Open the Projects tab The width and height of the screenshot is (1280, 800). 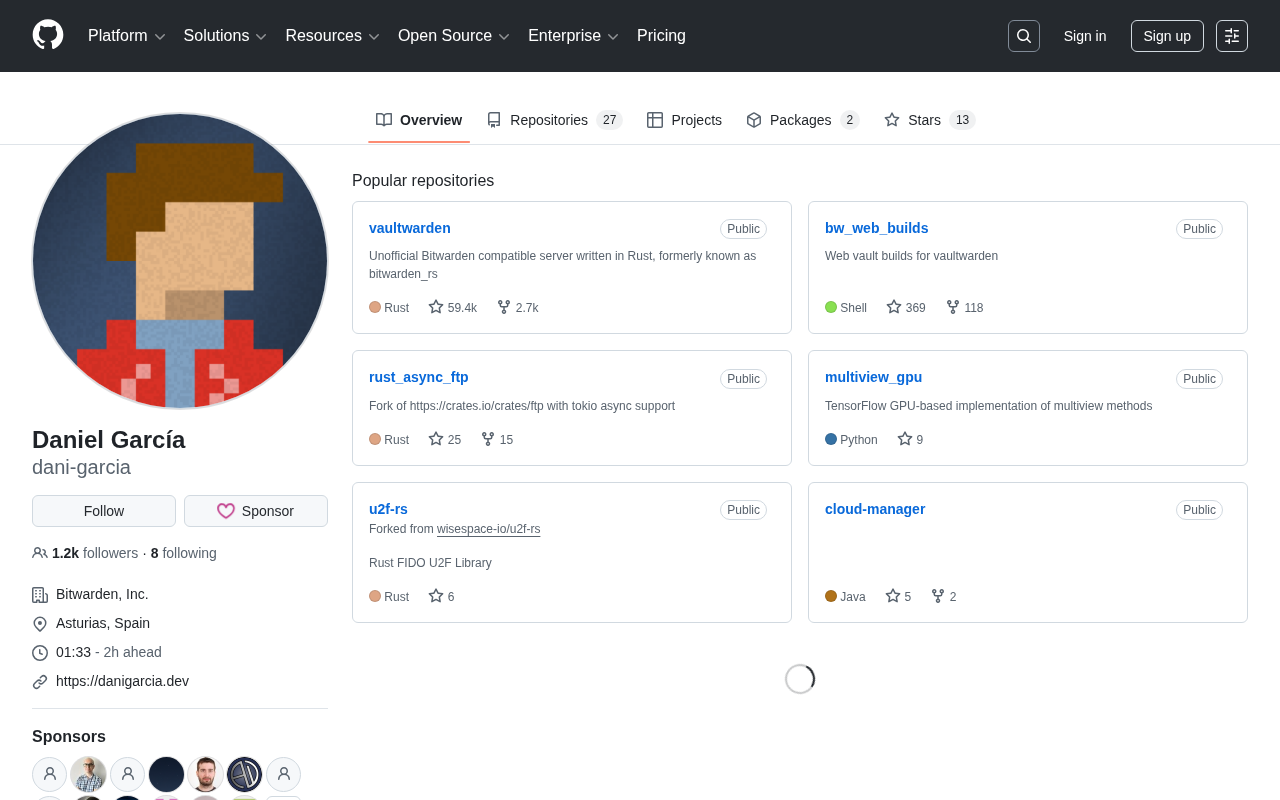point(684,120)
